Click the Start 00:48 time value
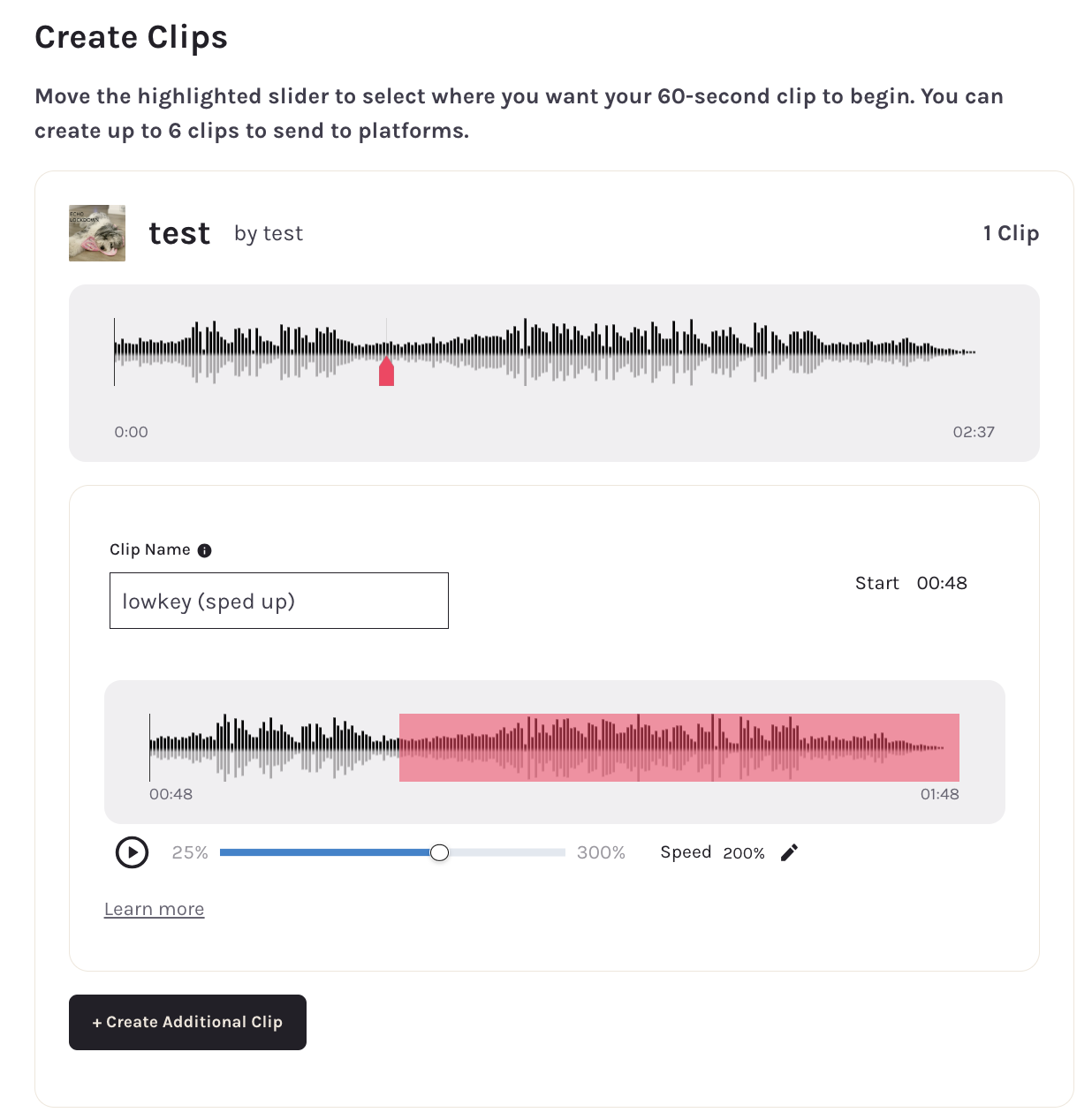The image size is (1092, 1120). 942,583
